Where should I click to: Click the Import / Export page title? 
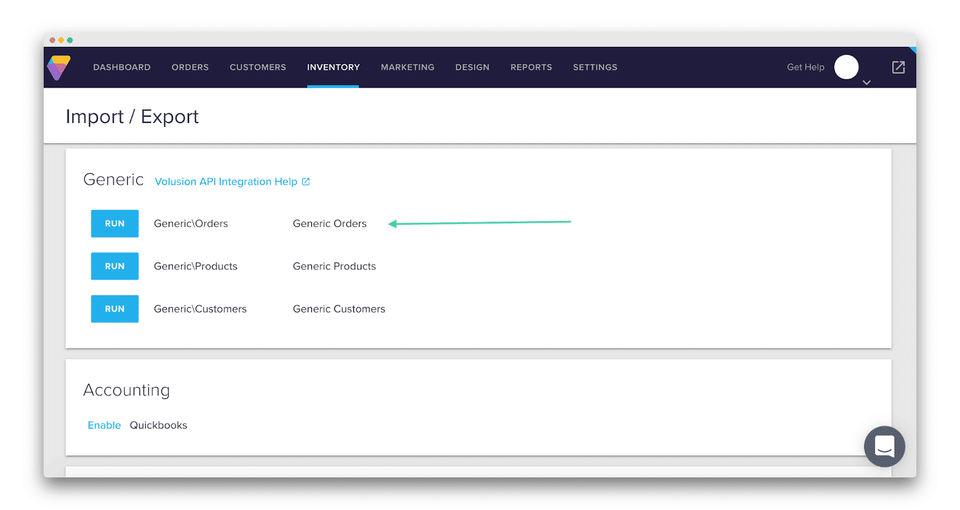132,116
